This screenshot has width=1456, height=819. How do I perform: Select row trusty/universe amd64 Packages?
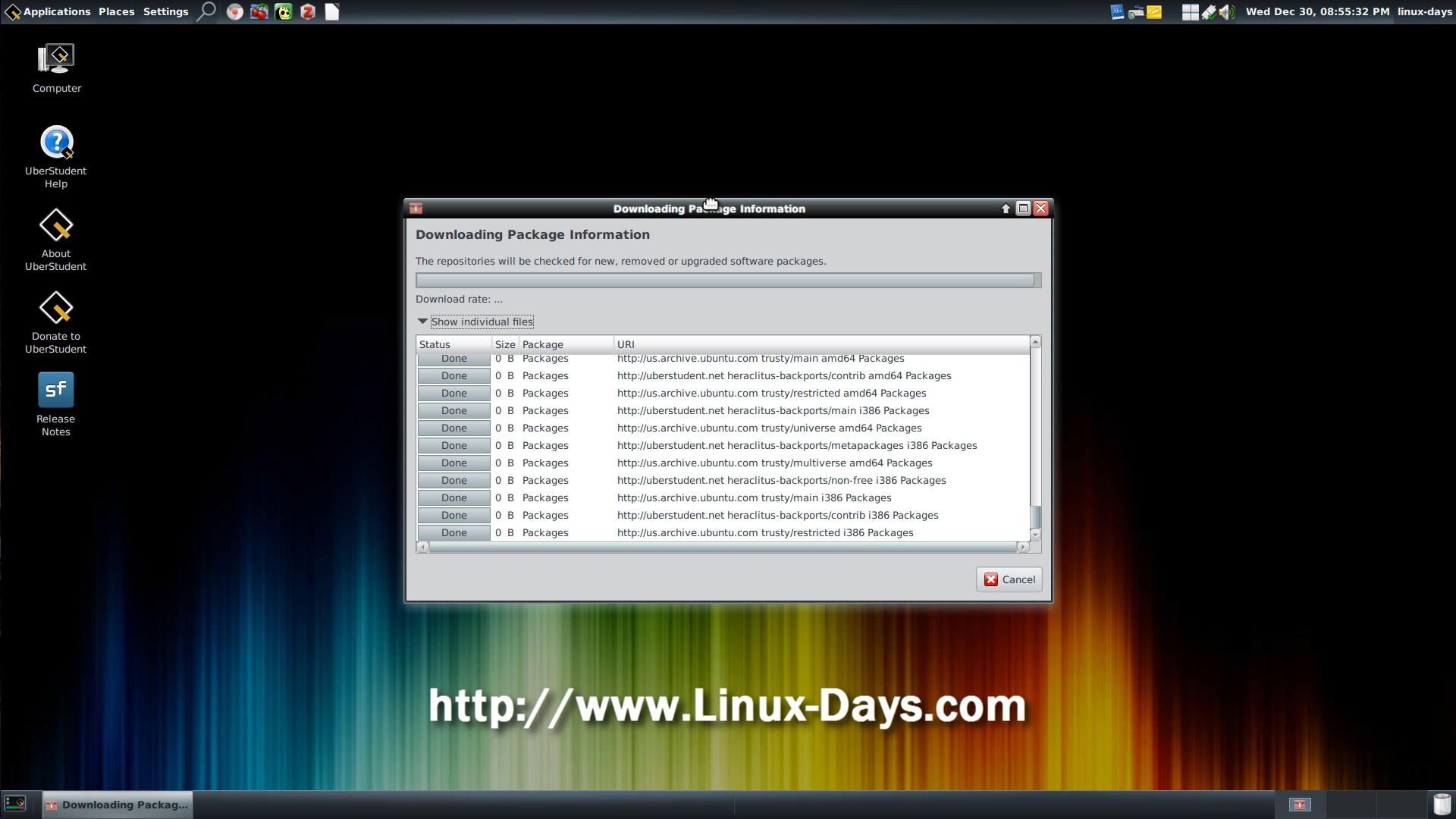[x=723, y=428]
